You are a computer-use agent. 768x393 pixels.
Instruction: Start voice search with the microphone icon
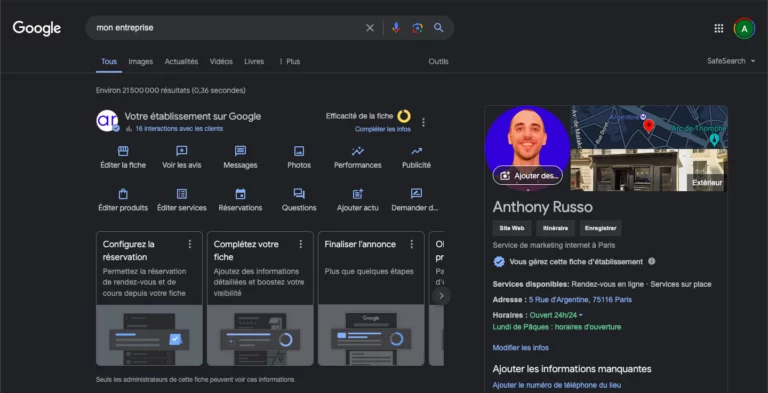[396, 28]
